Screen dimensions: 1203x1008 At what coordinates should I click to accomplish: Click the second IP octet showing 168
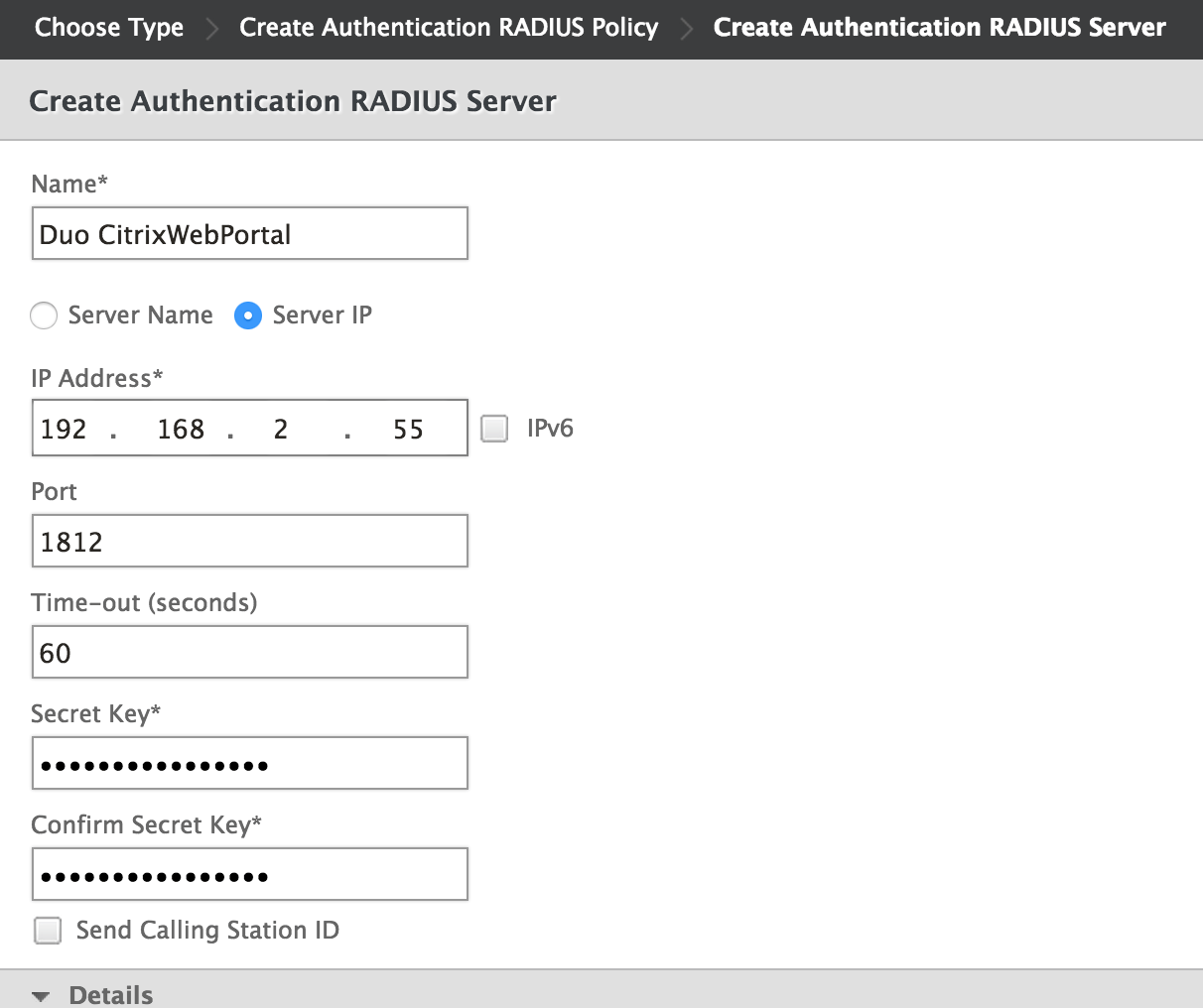click(181, 429)
